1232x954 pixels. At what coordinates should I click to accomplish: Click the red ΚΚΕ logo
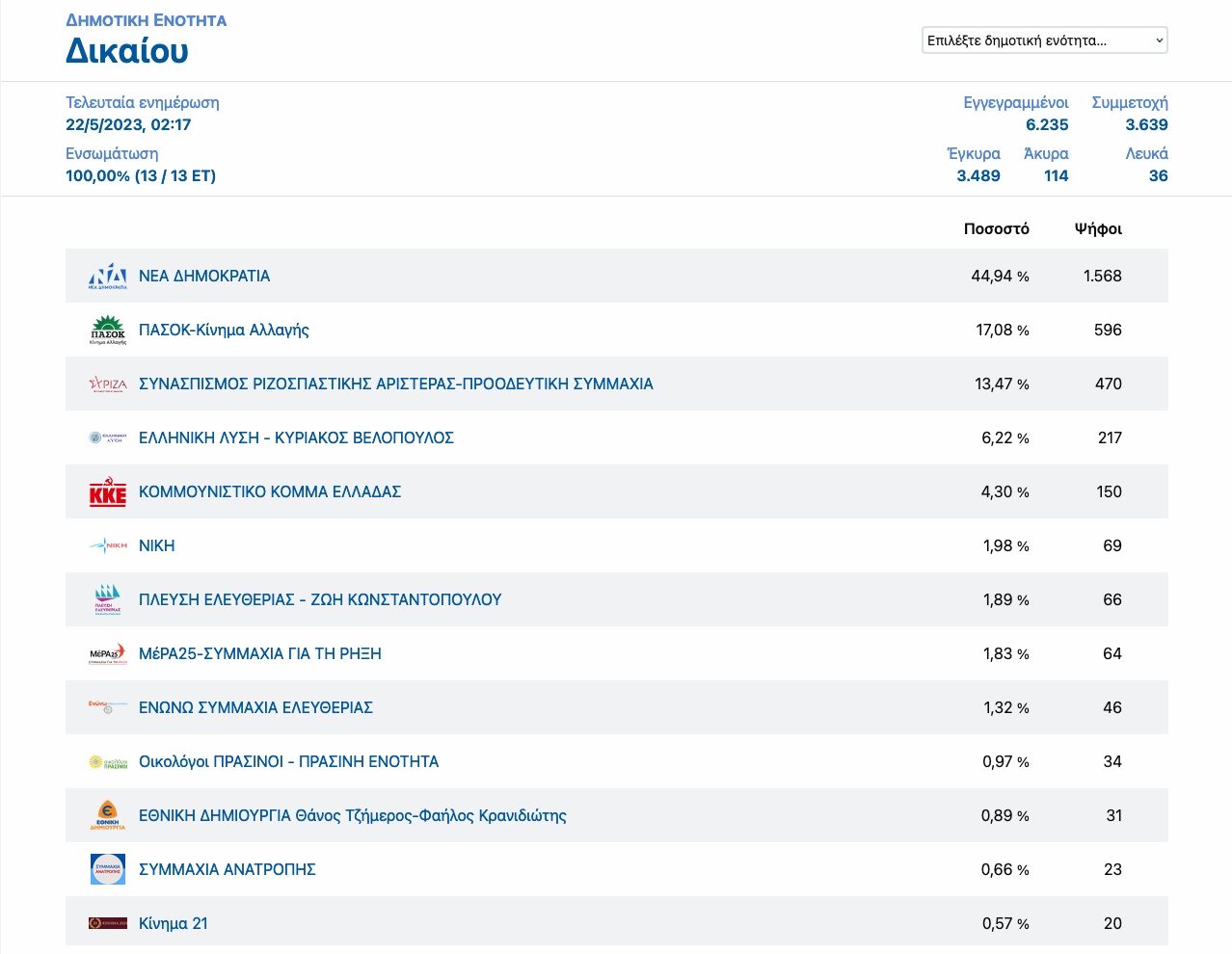(x=108, y=491)
